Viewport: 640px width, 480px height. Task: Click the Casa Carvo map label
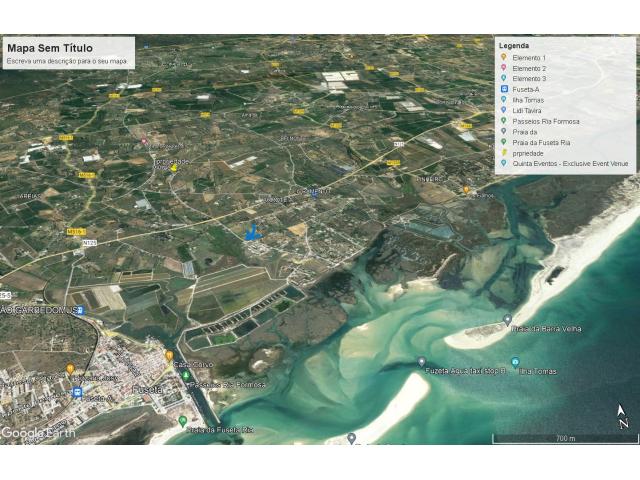193,364
